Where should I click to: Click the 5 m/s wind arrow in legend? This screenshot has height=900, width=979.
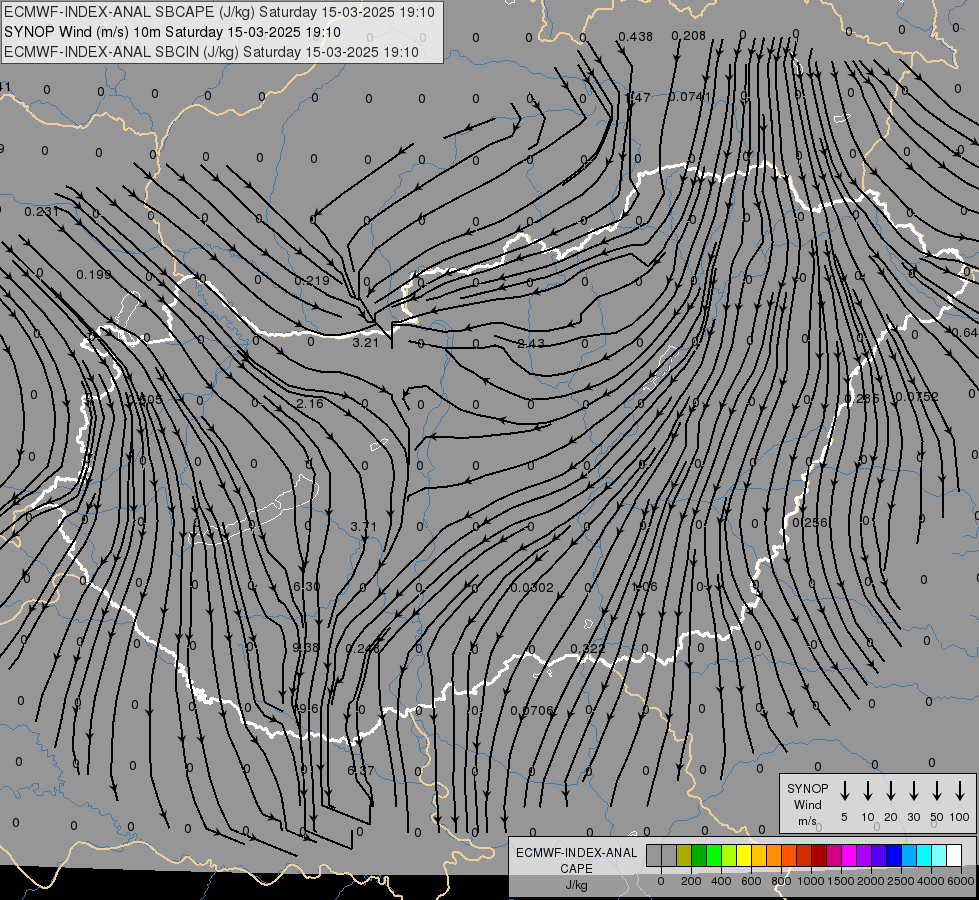coord(844,791)
